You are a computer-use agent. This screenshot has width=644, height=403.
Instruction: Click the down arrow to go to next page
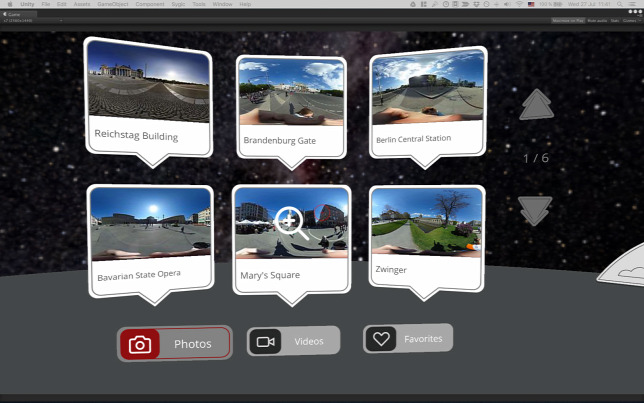(x=535, y=211)
